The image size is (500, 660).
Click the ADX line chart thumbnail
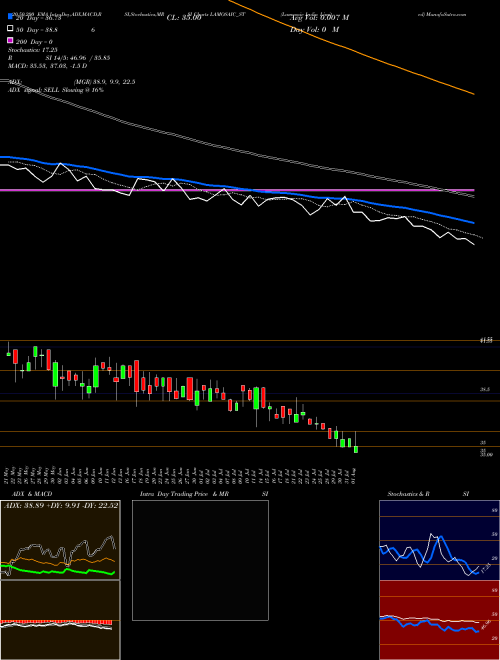[x=60, y=540]
